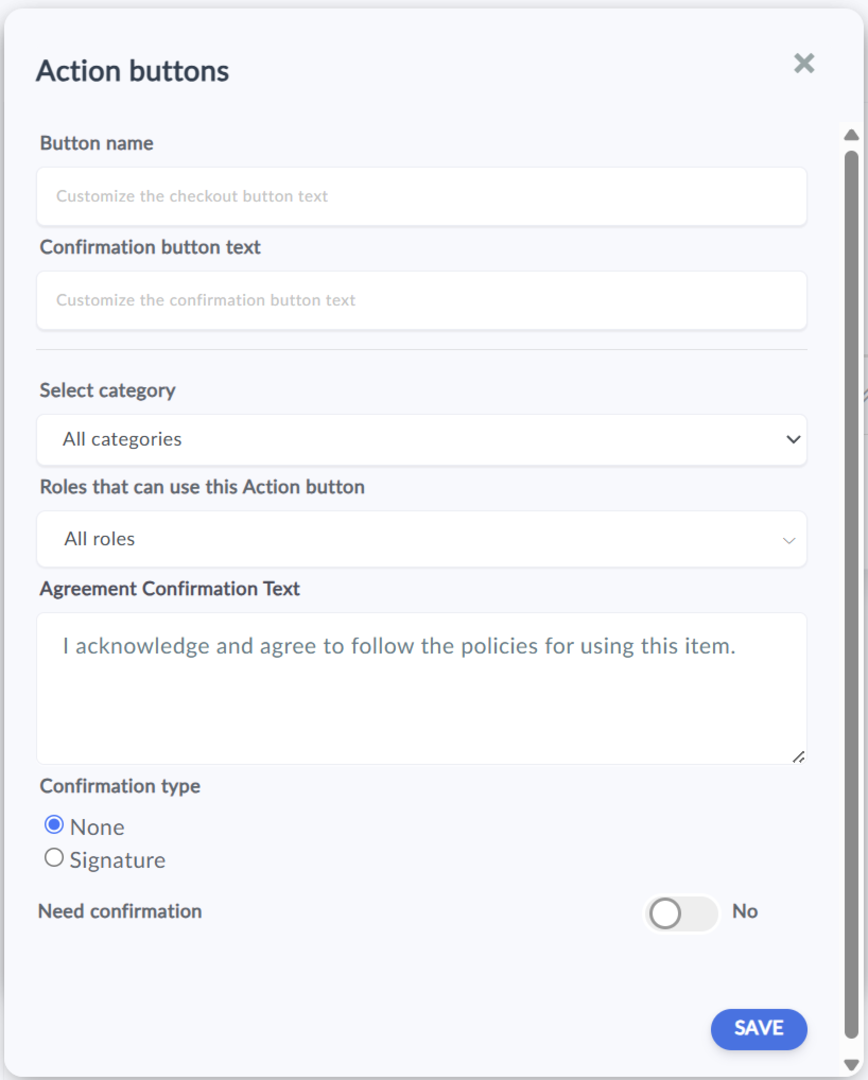Enable the Need confirmation toggle
This screenshot has height=1080, width=868.
click(681, 913)
